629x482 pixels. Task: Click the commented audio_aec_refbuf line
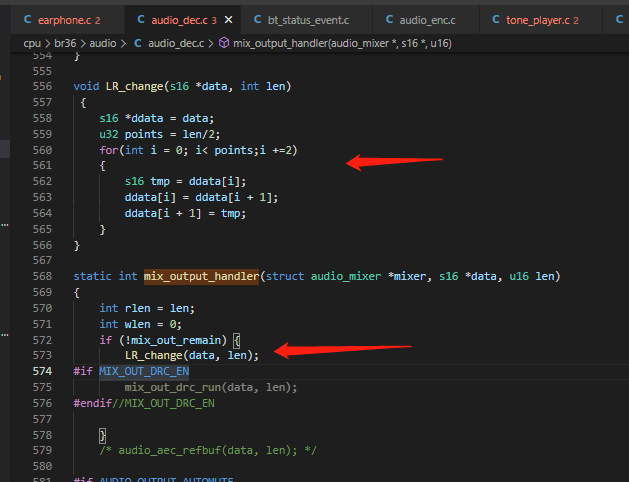click(208, 450)
